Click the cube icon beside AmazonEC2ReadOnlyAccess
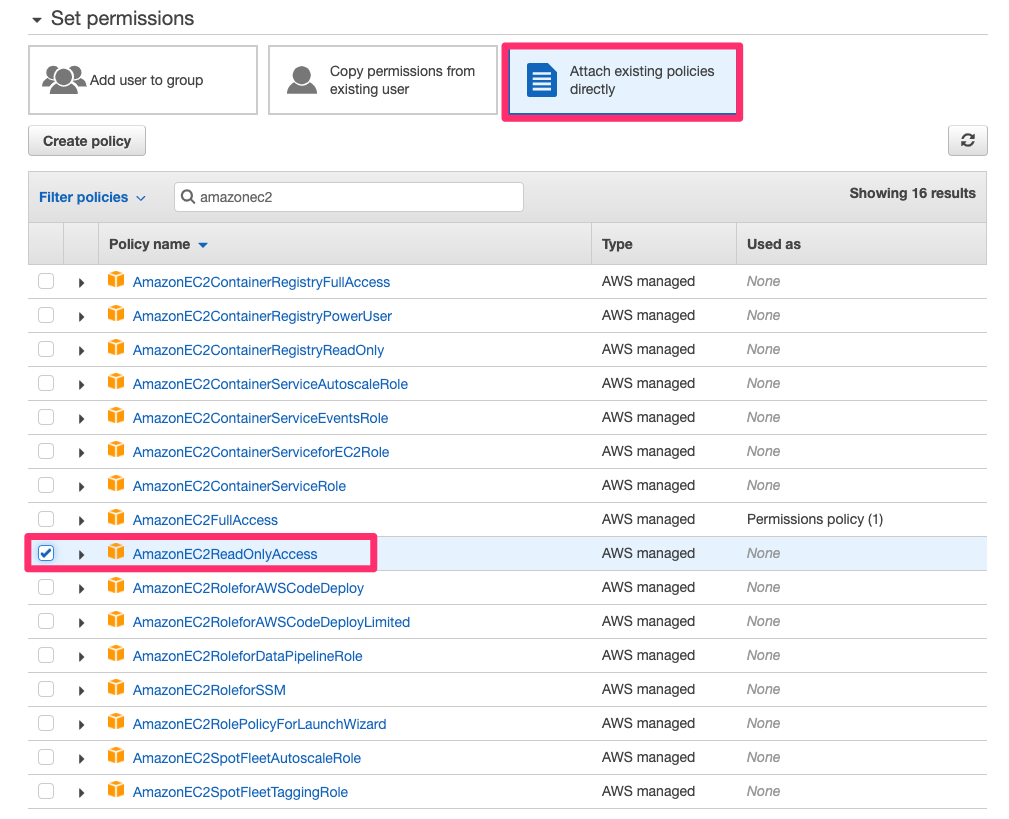 [x=117, y=552]
